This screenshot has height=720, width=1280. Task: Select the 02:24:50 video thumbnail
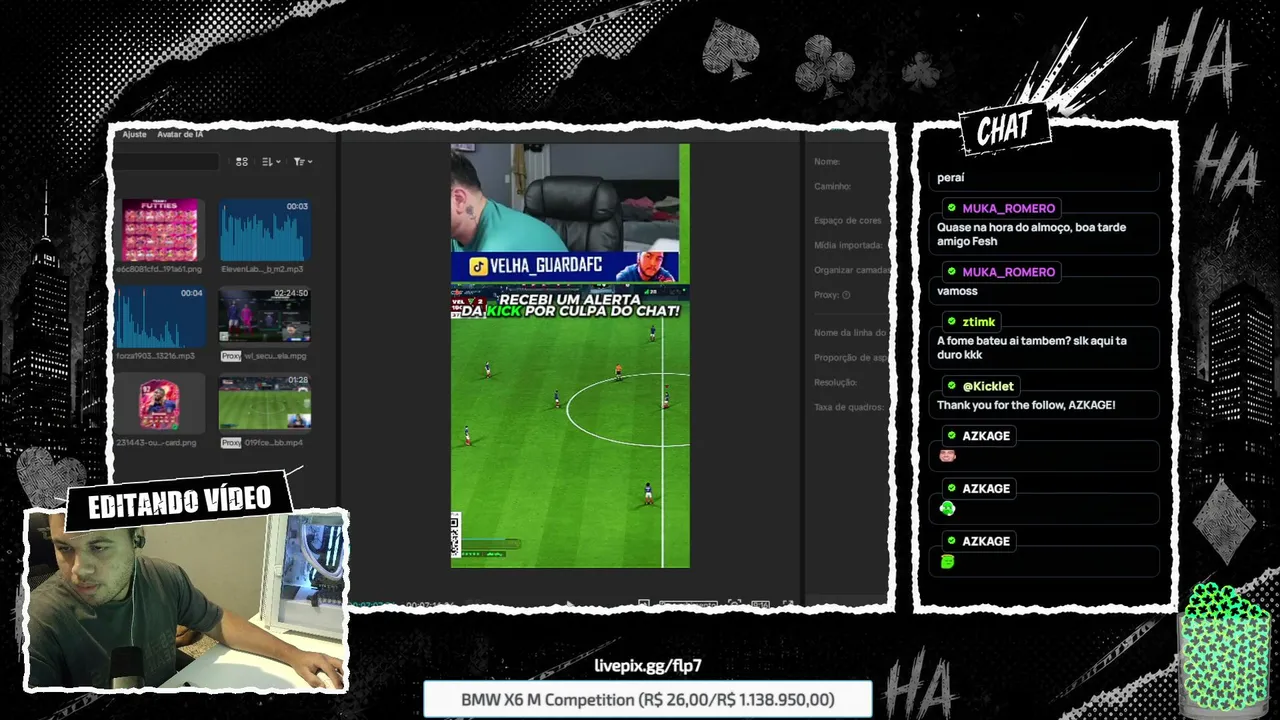pos(265,317)
